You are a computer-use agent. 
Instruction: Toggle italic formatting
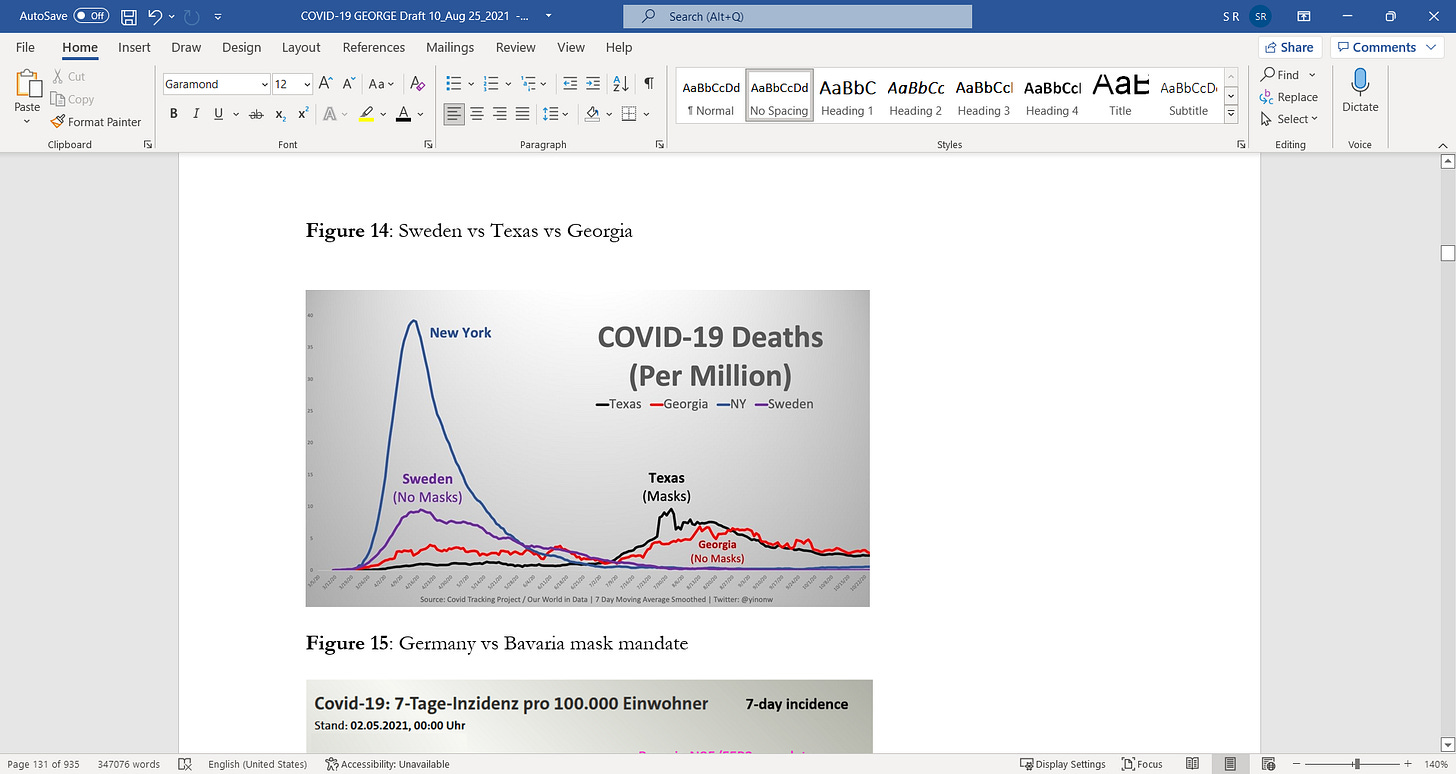coord(196,114)
